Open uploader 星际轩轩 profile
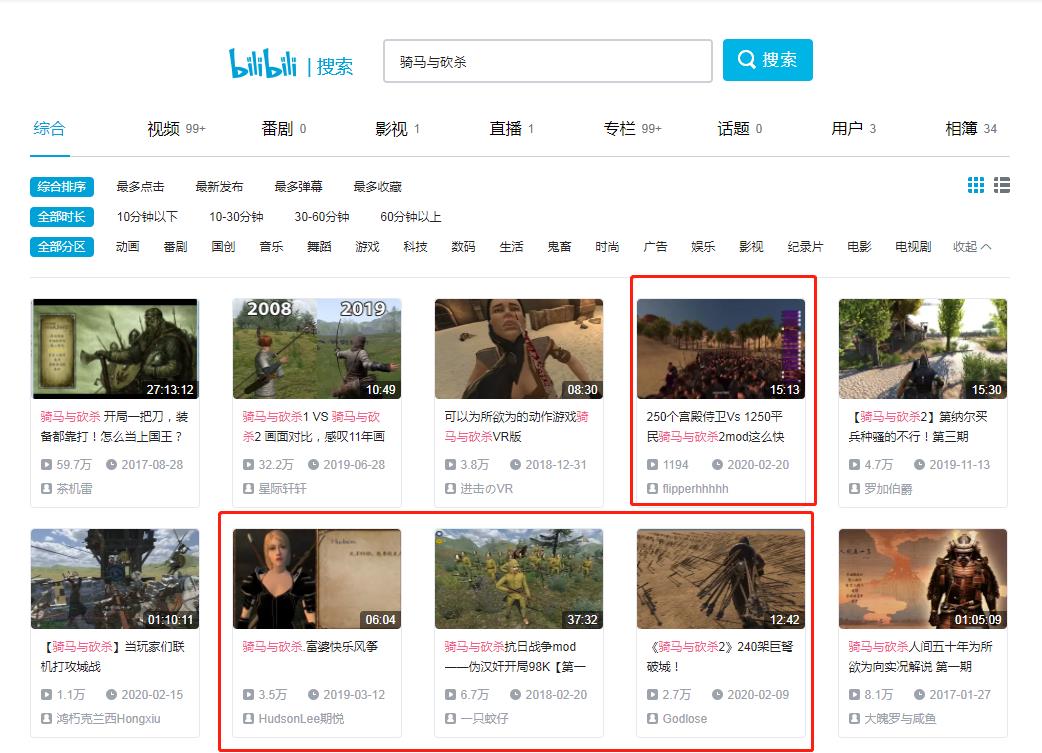1042x753 pixels. [282, 488]
